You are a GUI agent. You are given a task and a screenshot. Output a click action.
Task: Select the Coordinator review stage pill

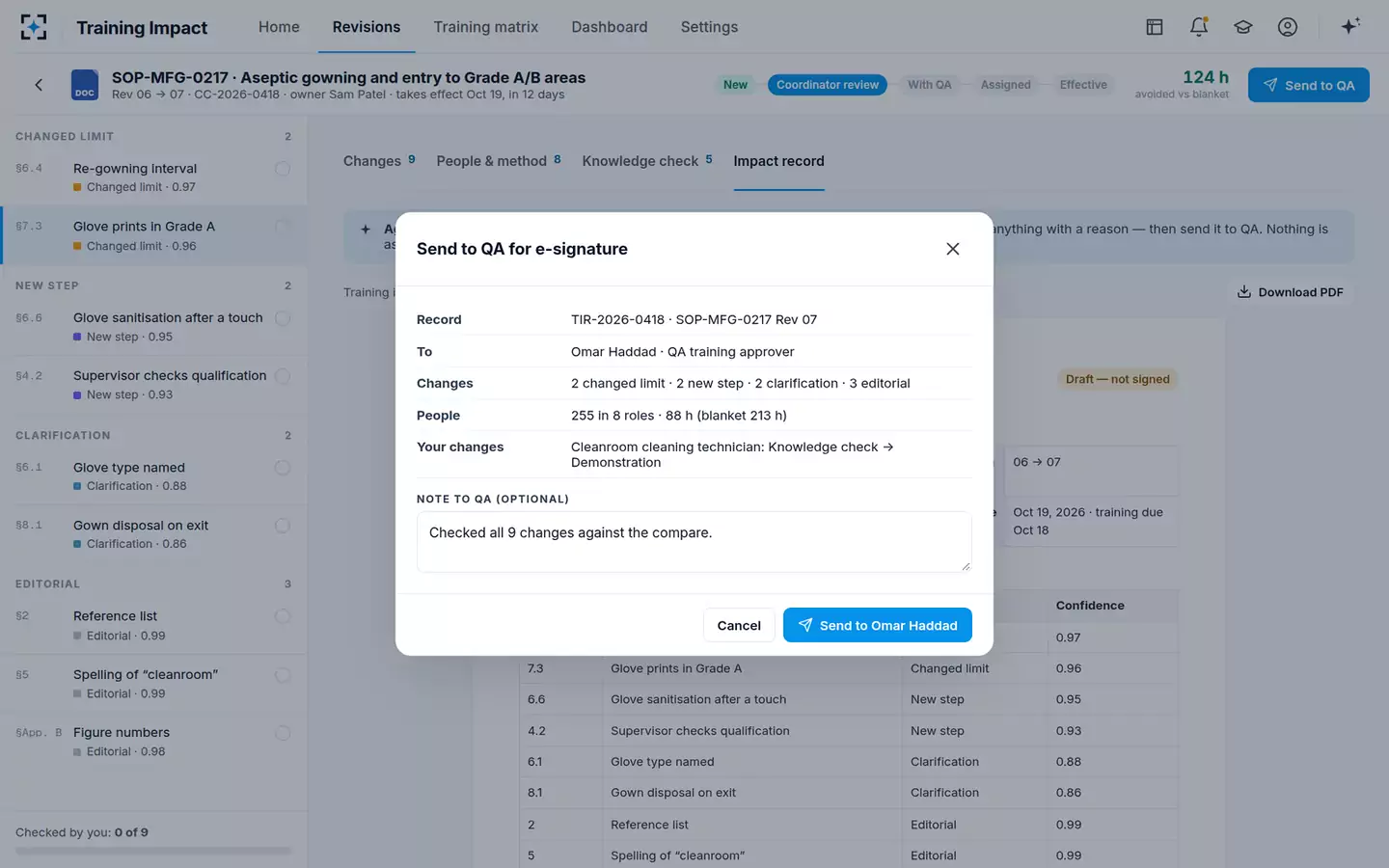828,85
